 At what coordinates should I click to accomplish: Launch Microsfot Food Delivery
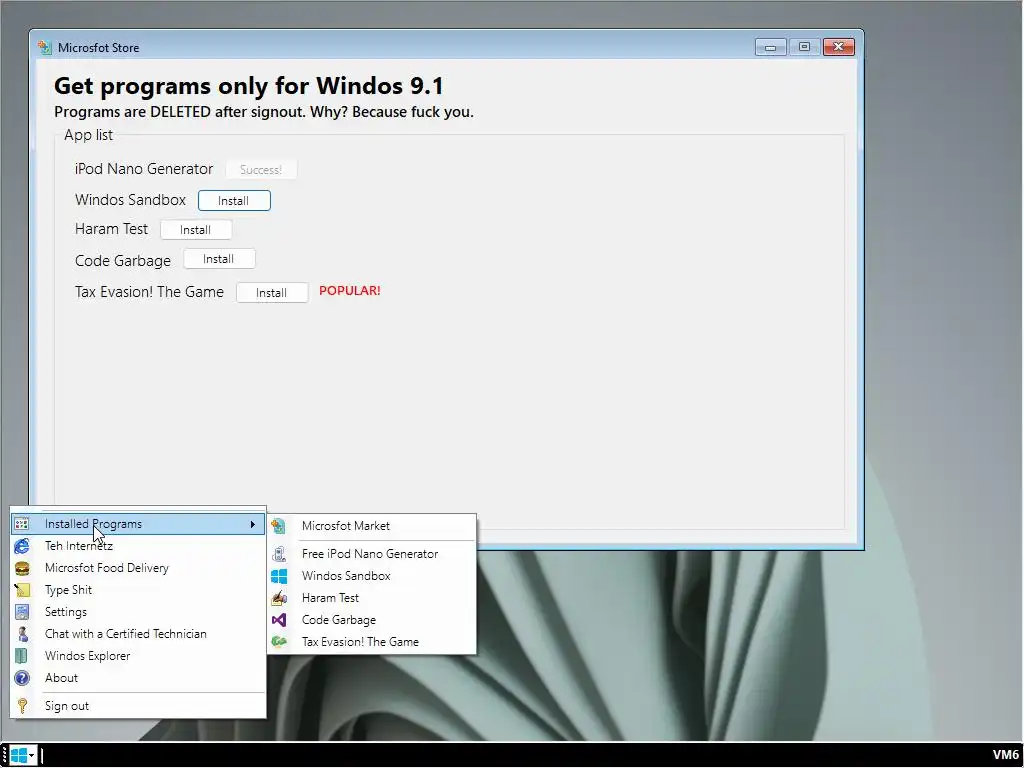point(138,568)
